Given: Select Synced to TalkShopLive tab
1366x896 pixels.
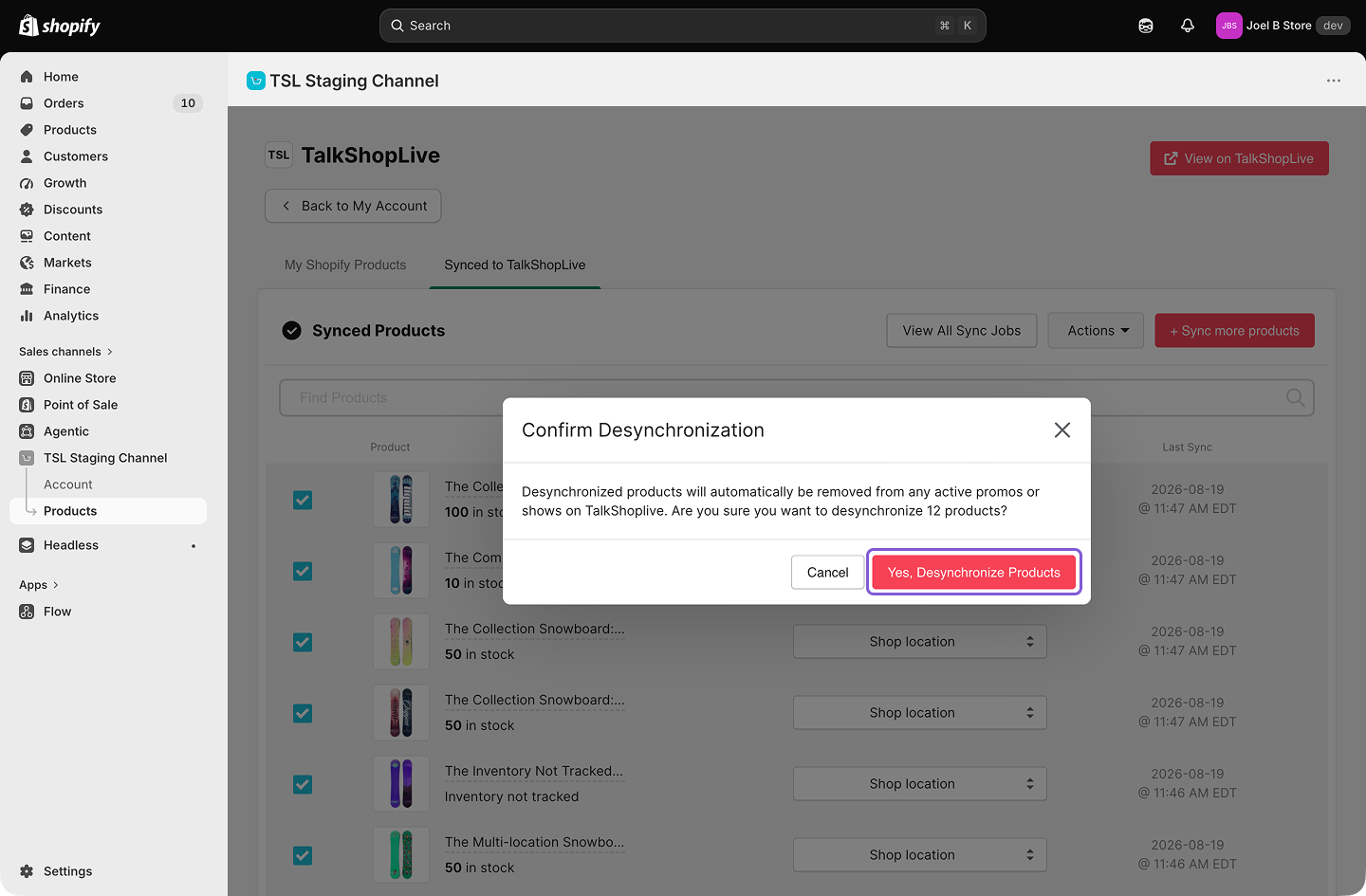Looking at the screenshot, I should [x=515, y=265].
